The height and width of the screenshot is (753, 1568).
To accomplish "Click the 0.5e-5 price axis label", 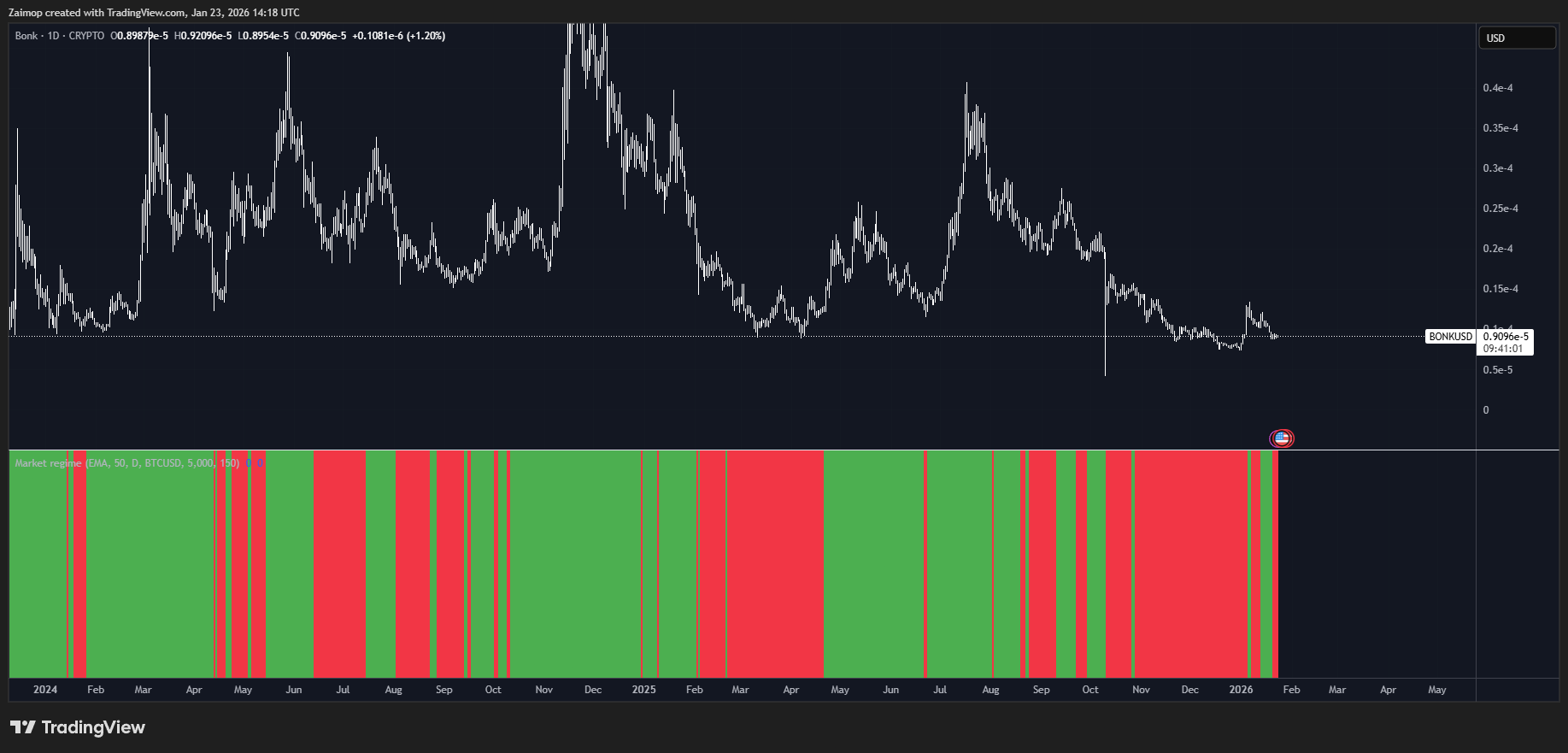I will (1498, 370).
